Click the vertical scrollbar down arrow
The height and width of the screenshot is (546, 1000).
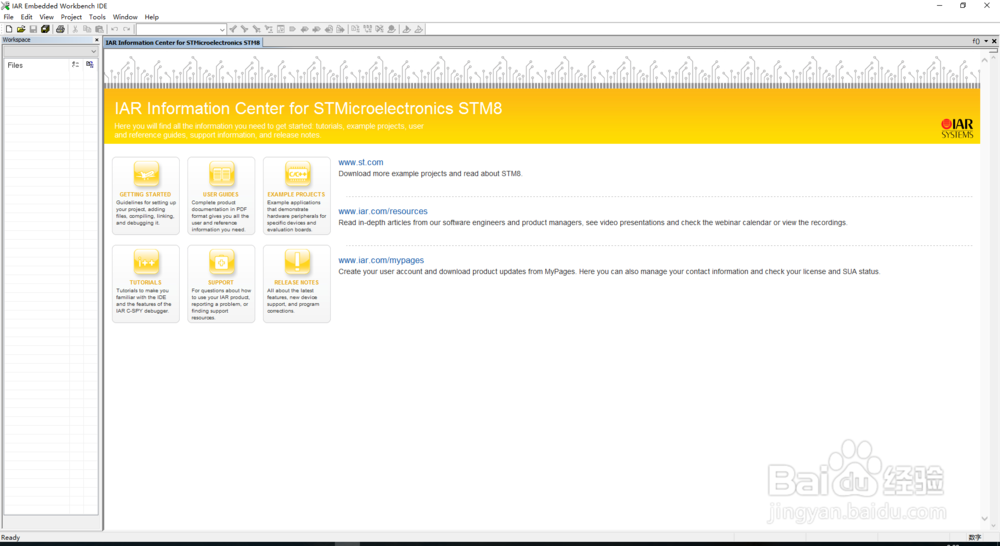984,519
